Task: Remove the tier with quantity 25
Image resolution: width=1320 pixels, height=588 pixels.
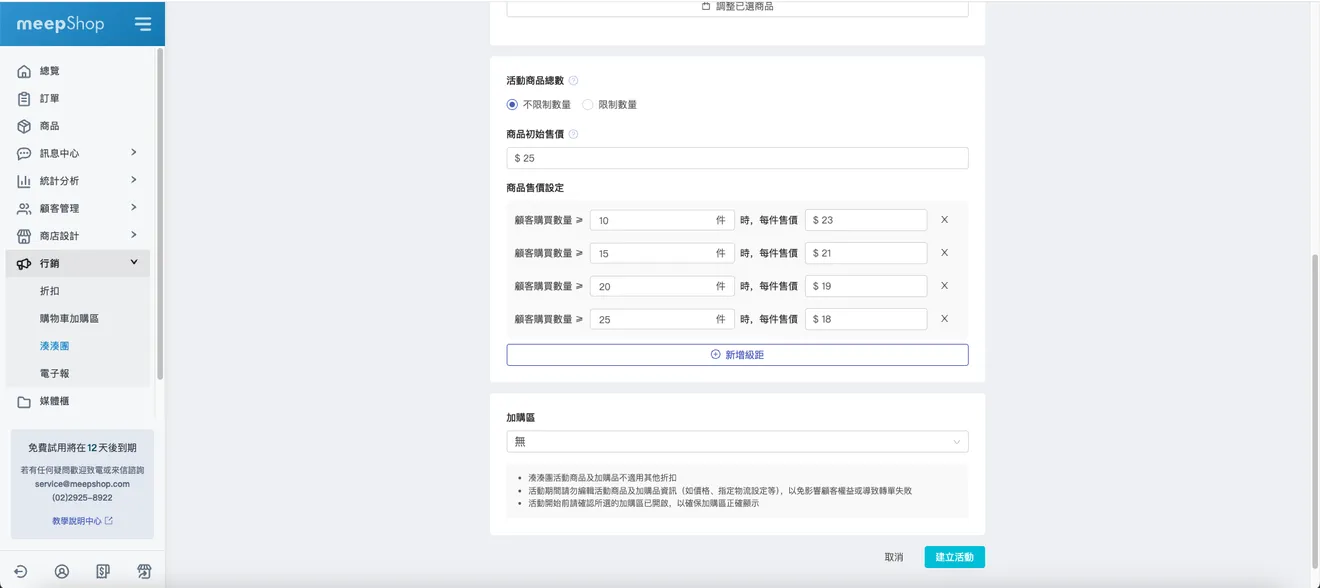Action: (944, 319)
